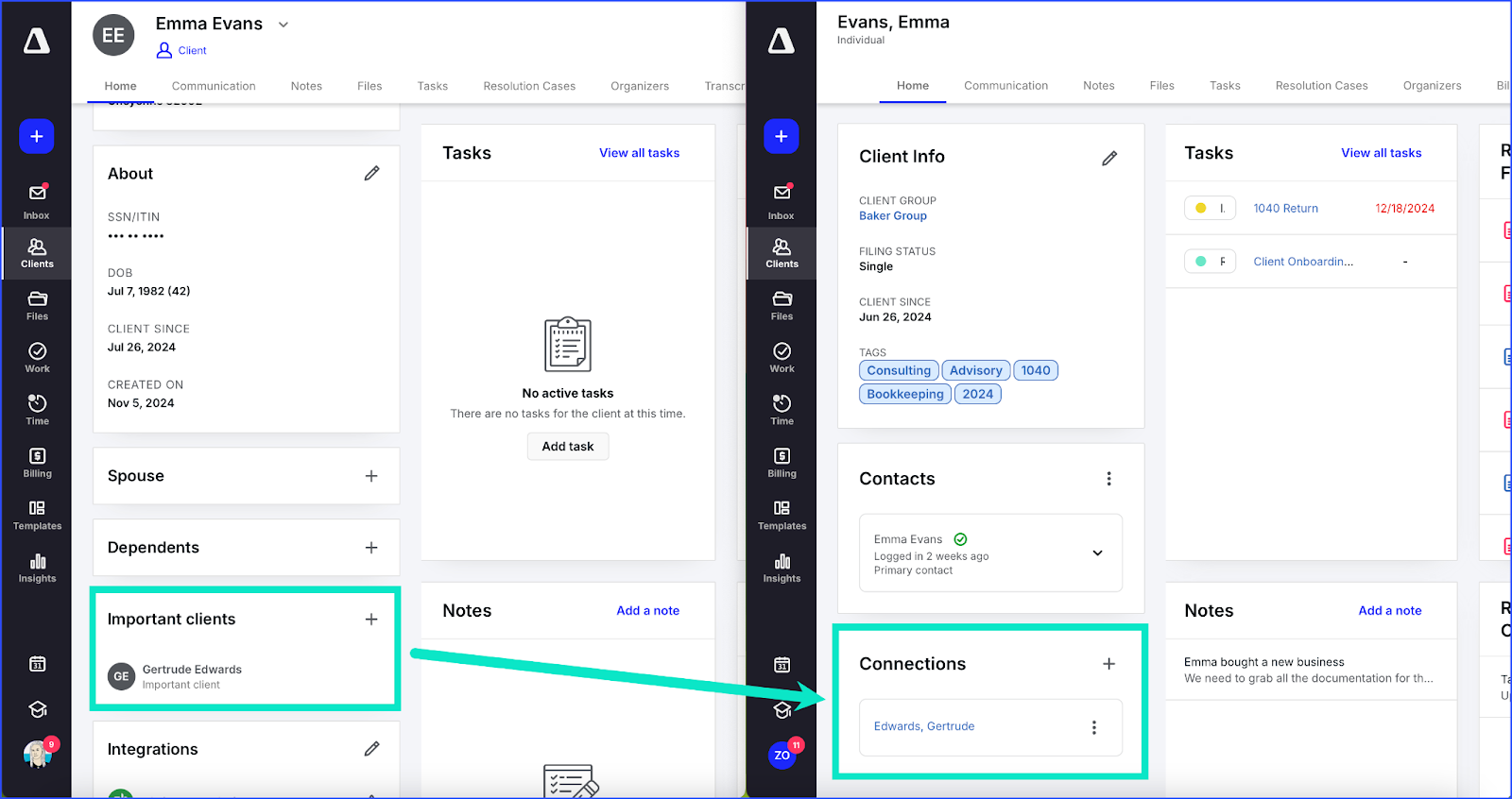Image resolution: width=1512 pixels, height=799 pixels.
Task: Open dropdown next to Emma Evans name
Action: [x=283, y=25]
